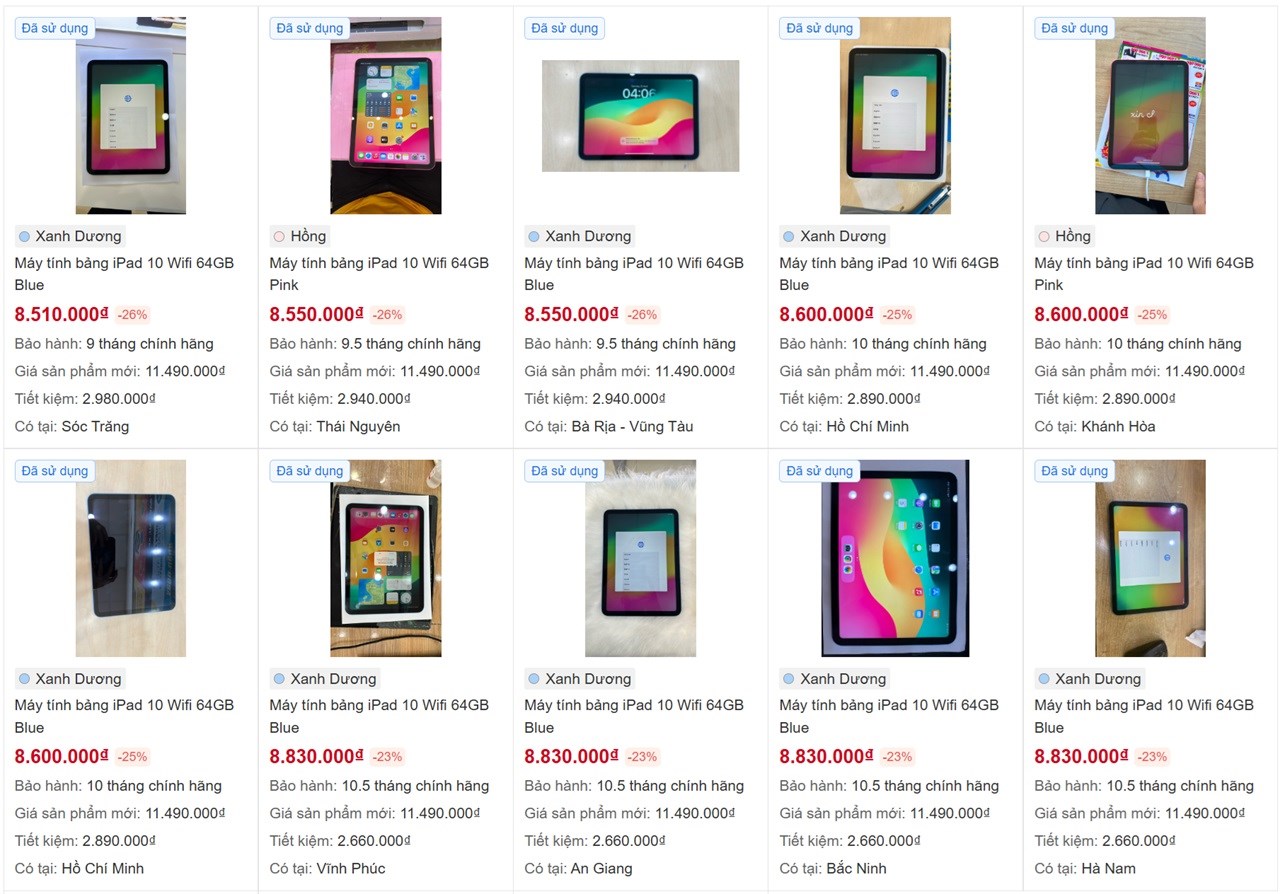Click the pink iPad photo from Thái Nguyên

click(x=385, y=115)
